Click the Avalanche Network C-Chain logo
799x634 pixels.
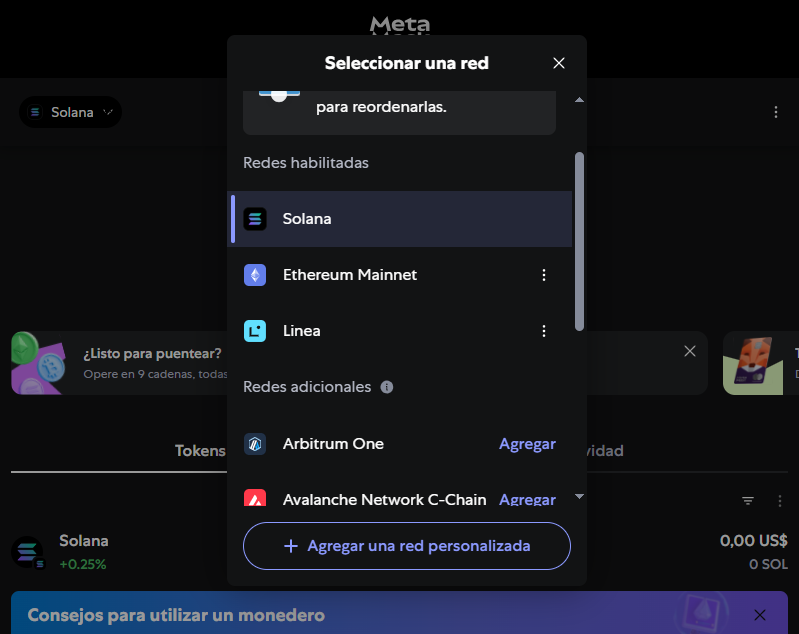tap(255, 498)
